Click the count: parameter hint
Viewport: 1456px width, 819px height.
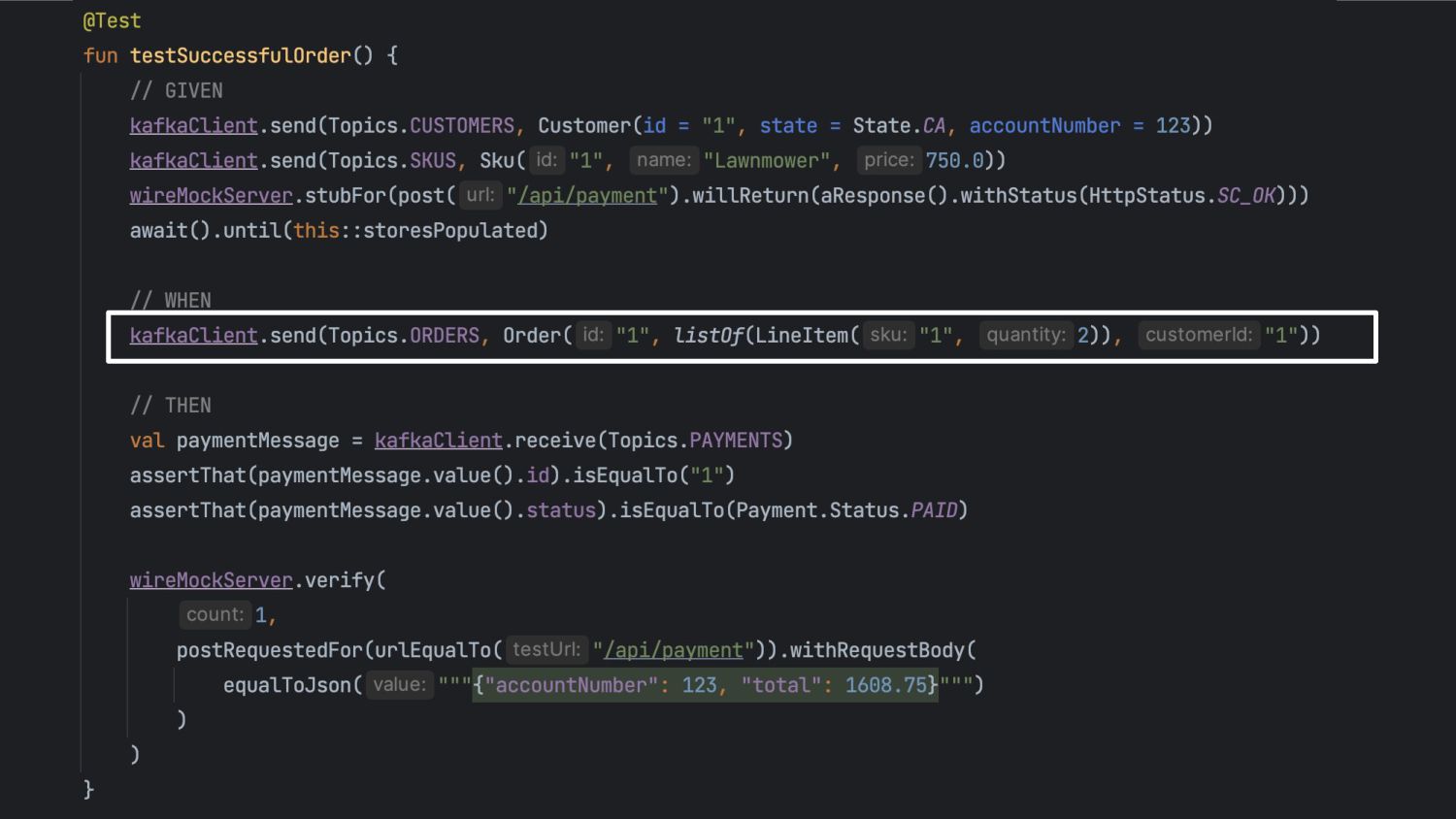click(x=215, y=614)
